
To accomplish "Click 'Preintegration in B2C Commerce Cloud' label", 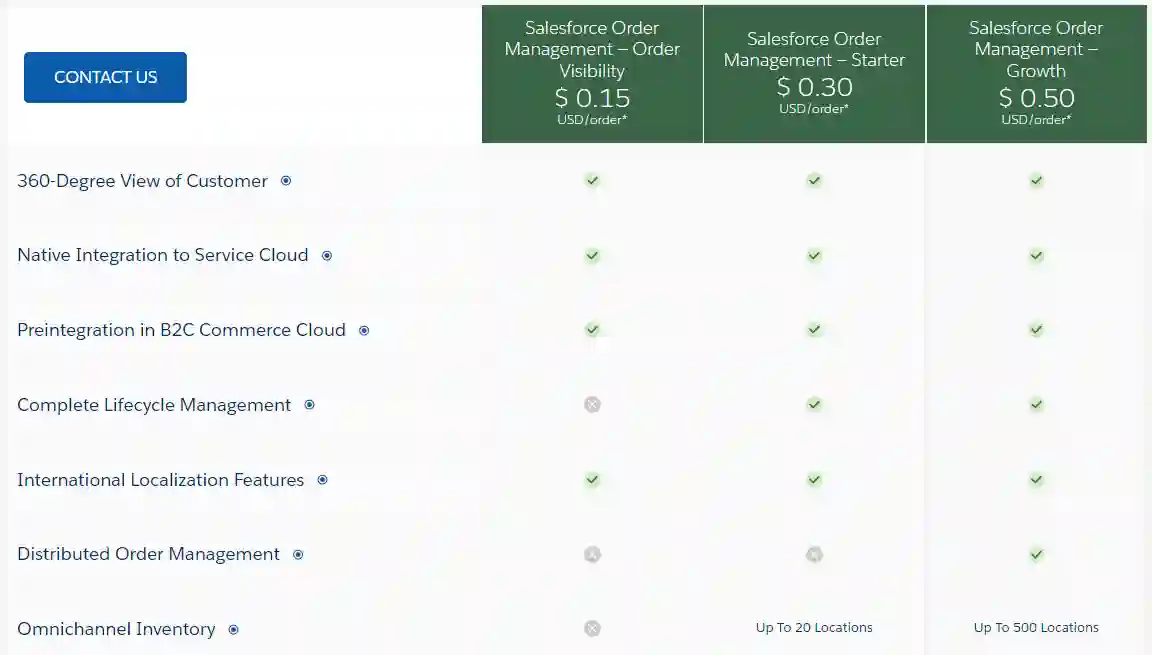I will click(181, 330).
